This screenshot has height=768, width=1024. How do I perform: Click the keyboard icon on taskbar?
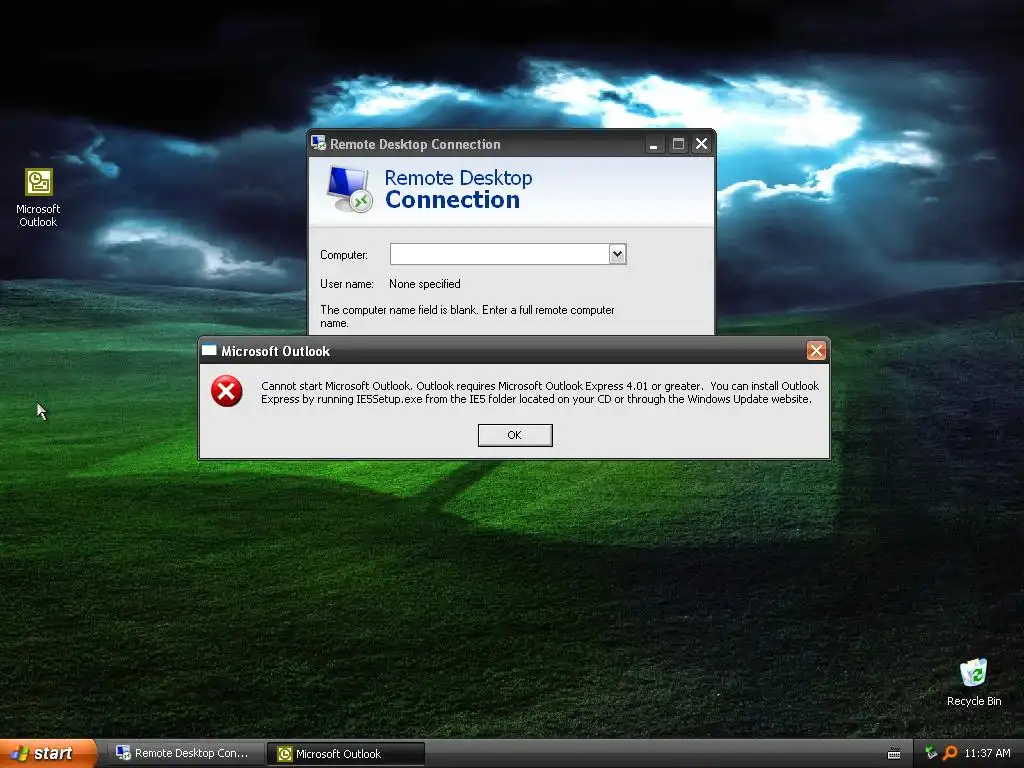pos(894,754)
